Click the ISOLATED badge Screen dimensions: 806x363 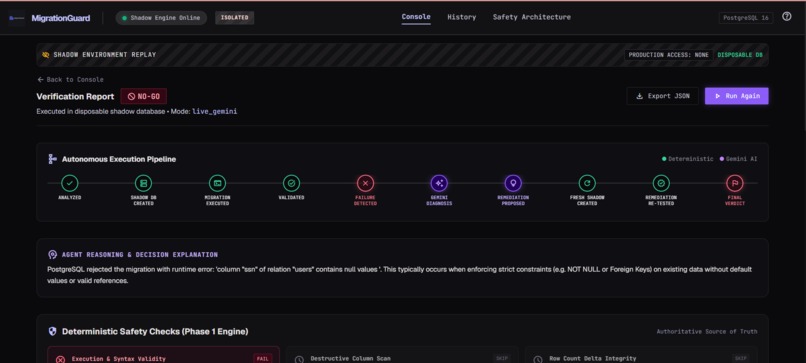[x=234, y=18]
